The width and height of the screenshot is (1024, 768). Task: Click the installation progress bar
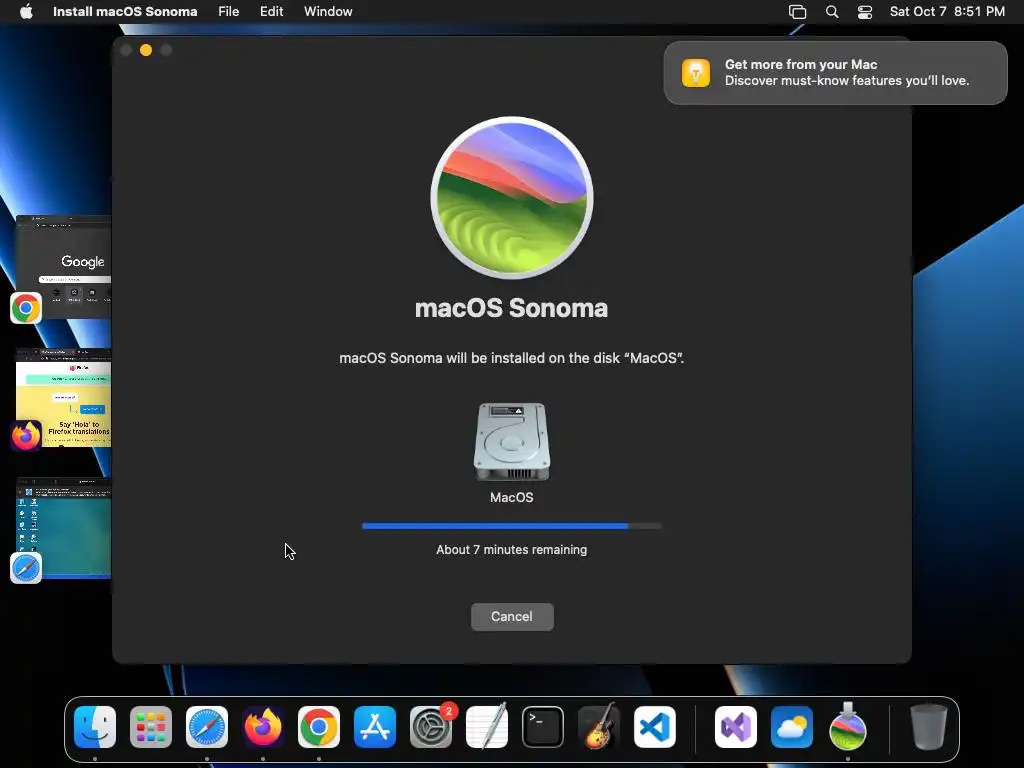(x=511, y=526)
